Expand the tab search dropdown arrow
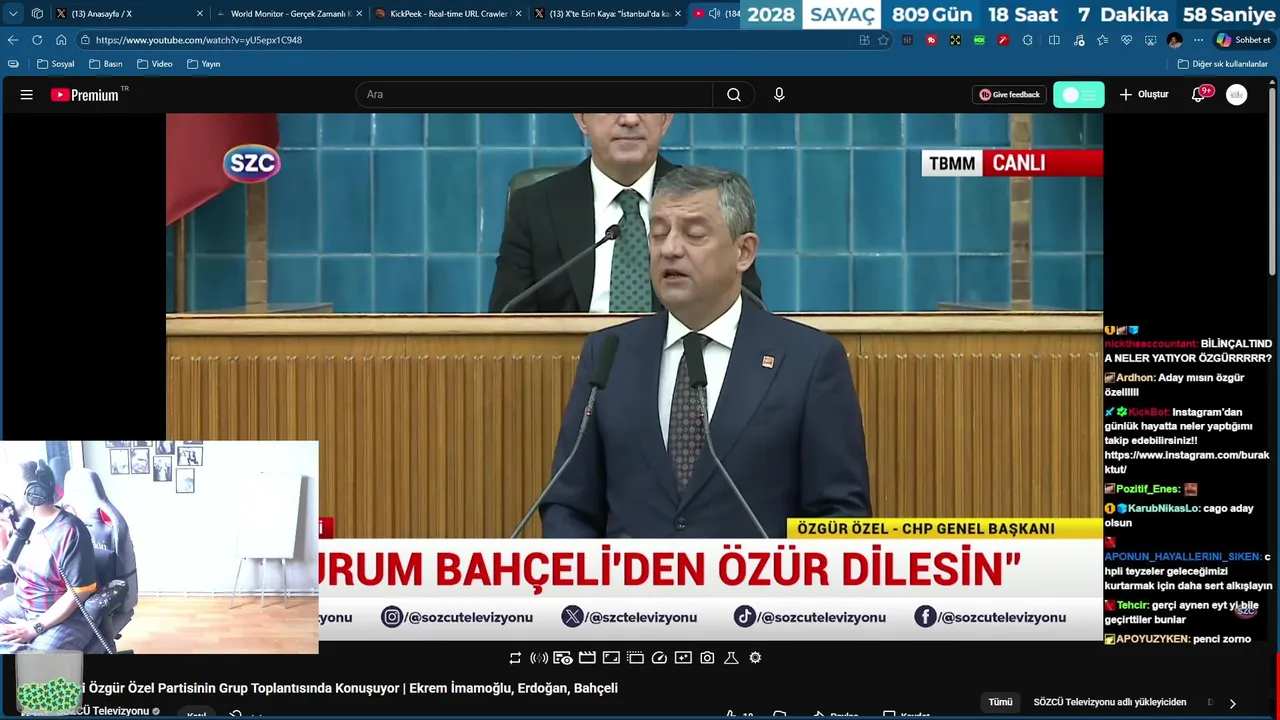1280x720 pixels. click(x=13, y=14)
